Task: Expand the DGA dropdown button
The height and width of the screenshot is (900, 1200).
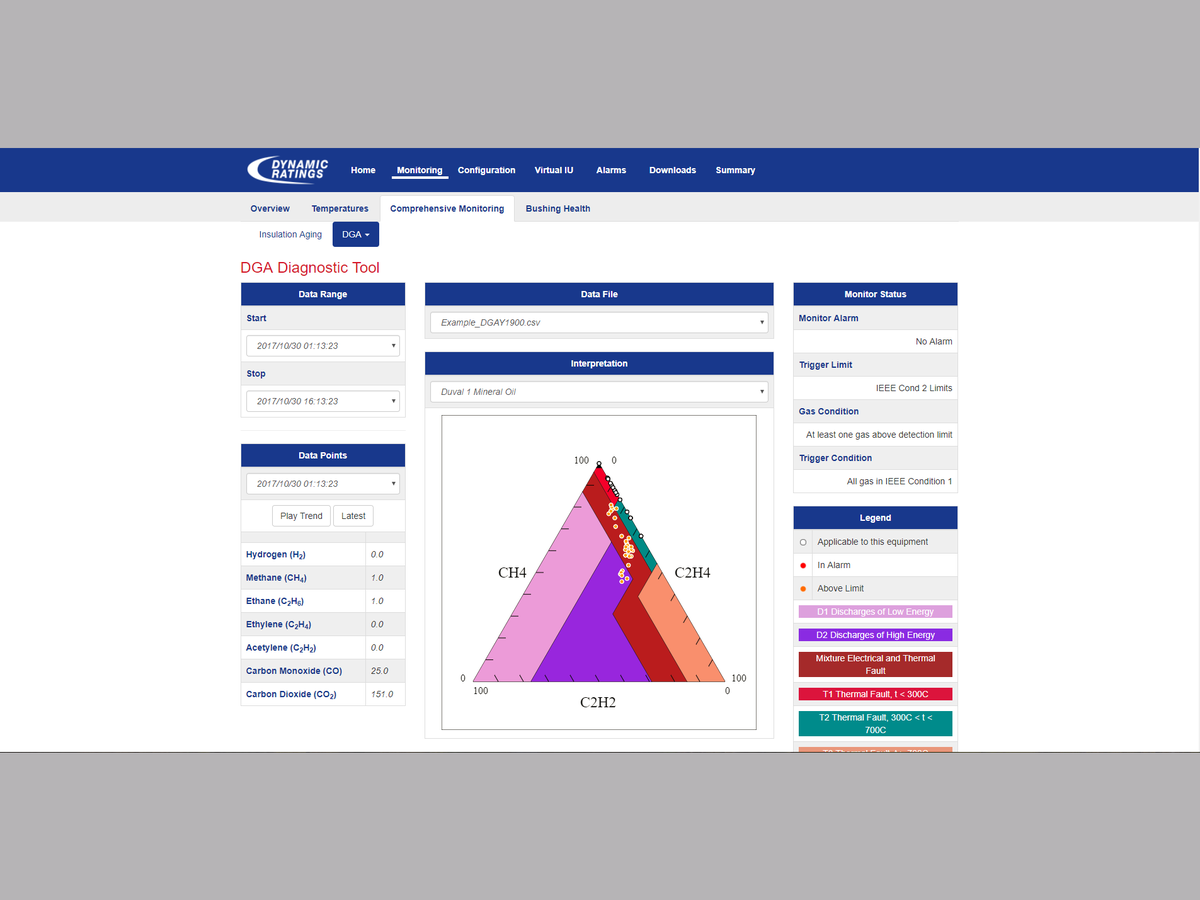Action: coord(356,235)
